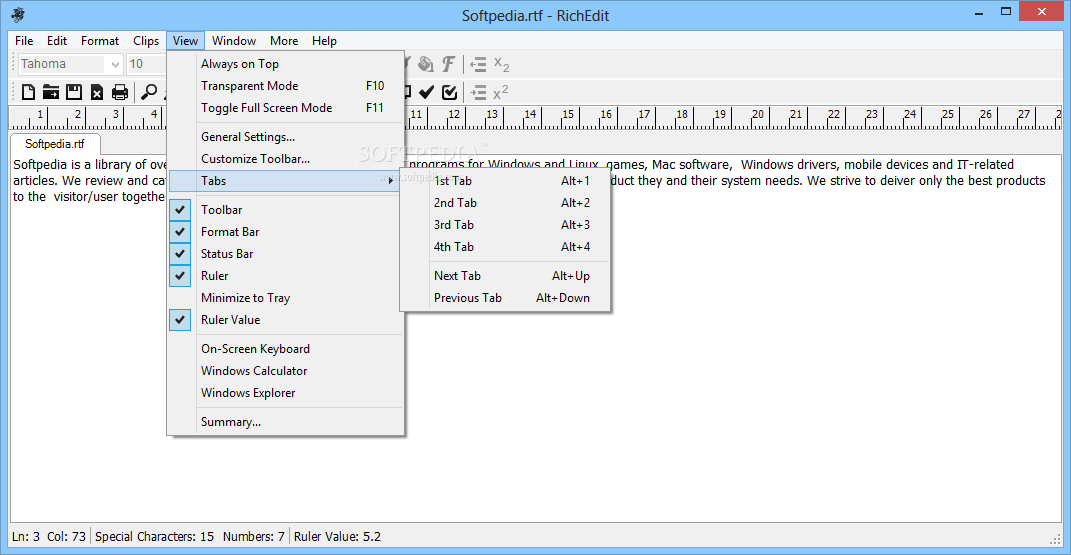
Task: Open the Help menu
Action: pos(324,41)
